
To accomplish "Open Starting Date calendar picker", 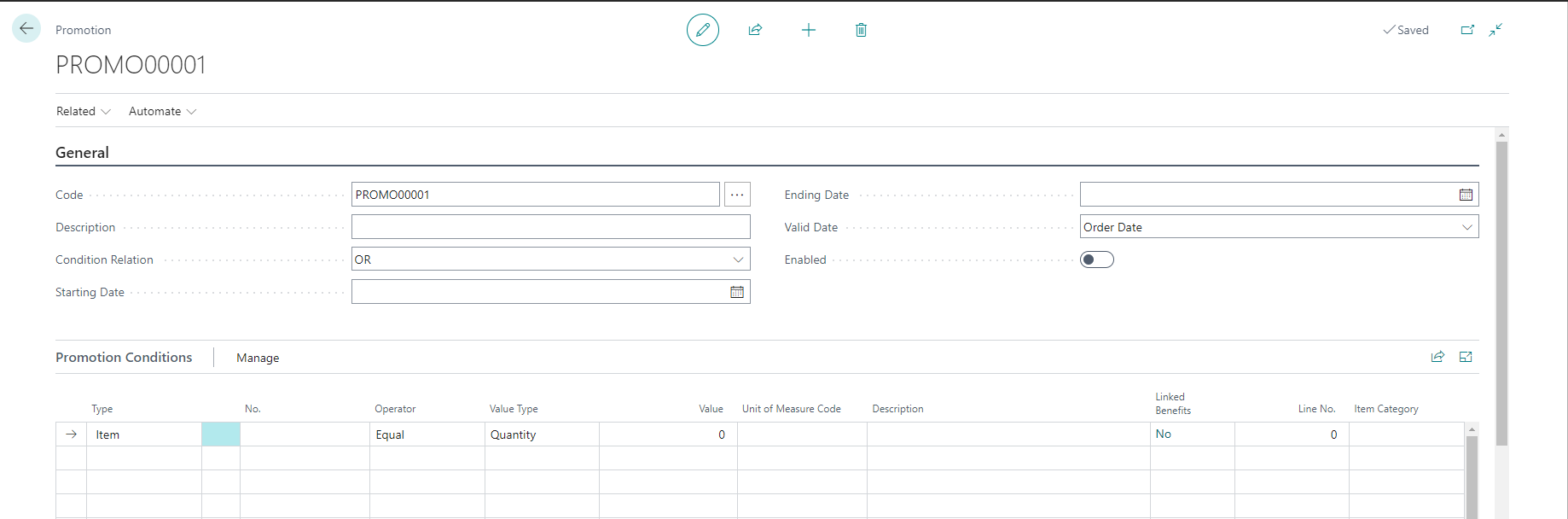I will (x=737, y=292).
